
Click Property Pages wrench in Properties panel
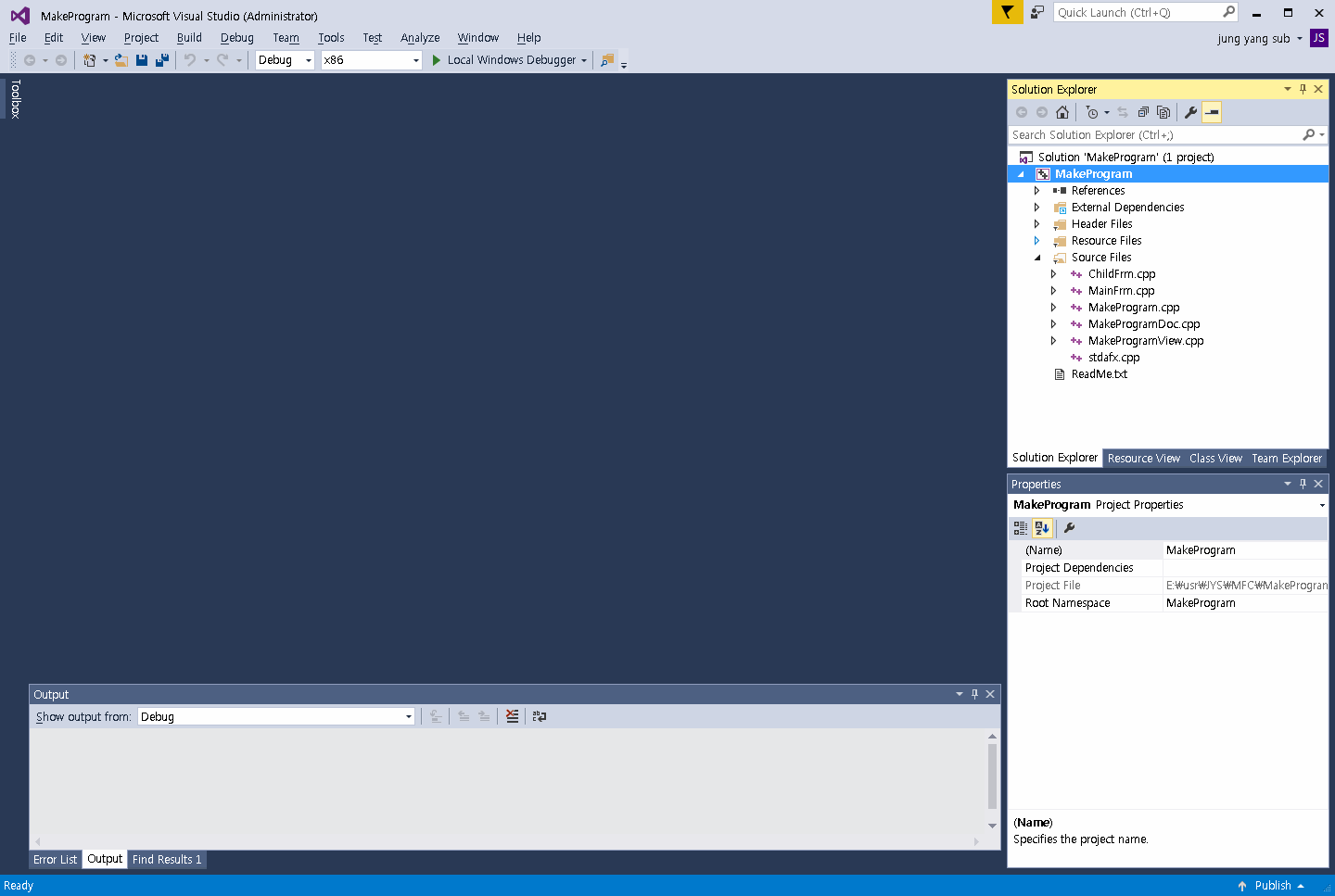pos(1069,528)
